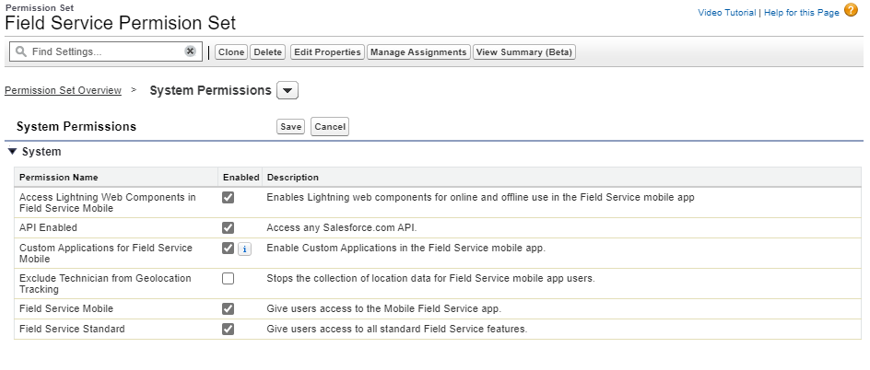870x370 pixels.
Task: Click the Field Service Permision Set title
Action: click(120, 23)
